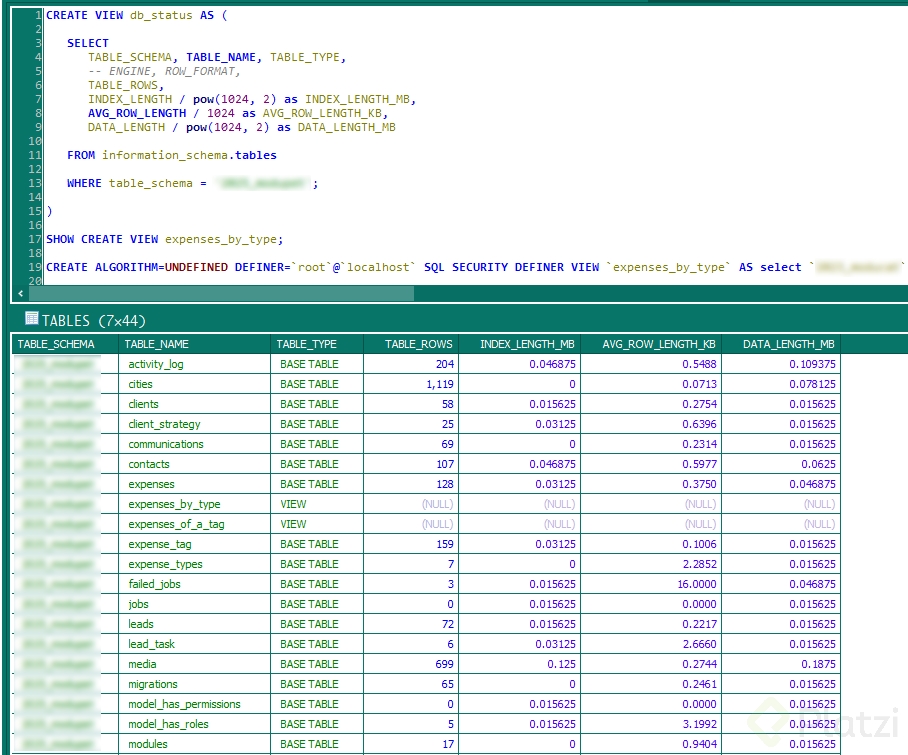
Task: Select the modules table name cell
Action: click(194, 744)
